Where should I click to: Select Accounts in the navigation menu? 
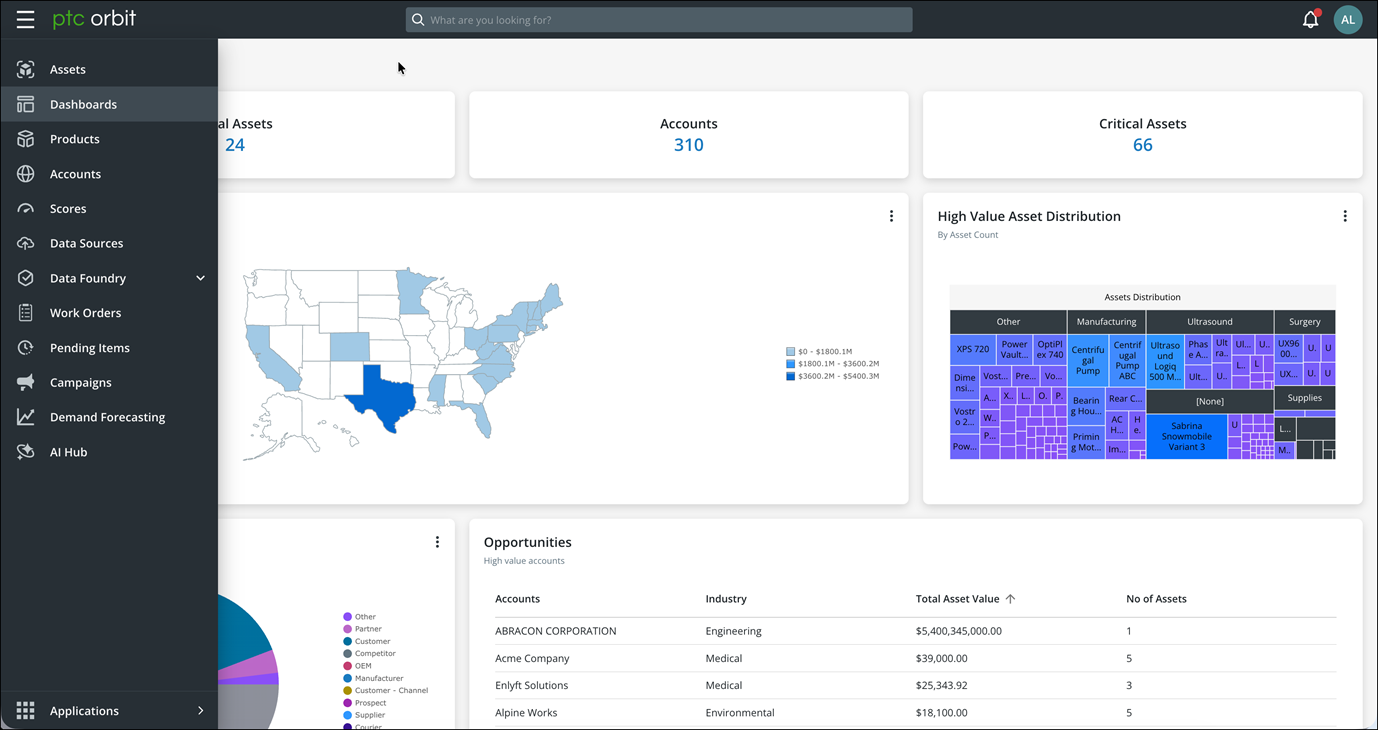[109, 174]
